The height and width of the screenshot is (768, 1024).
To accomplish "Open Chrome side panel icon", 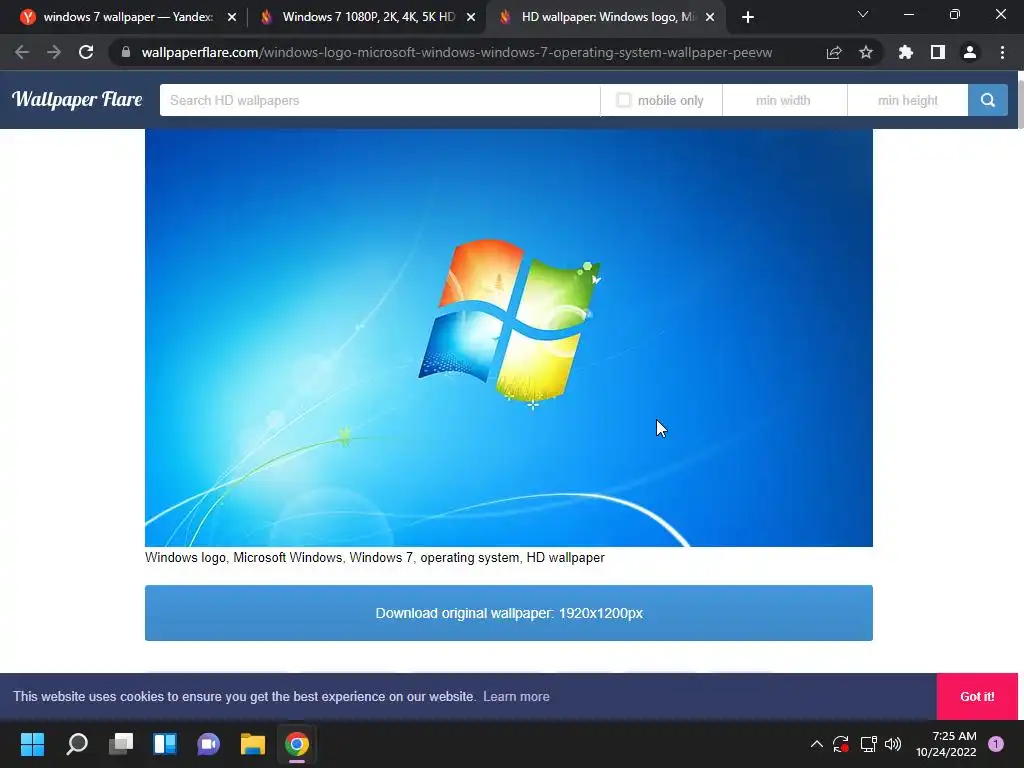I will click(x=937, y=52).
